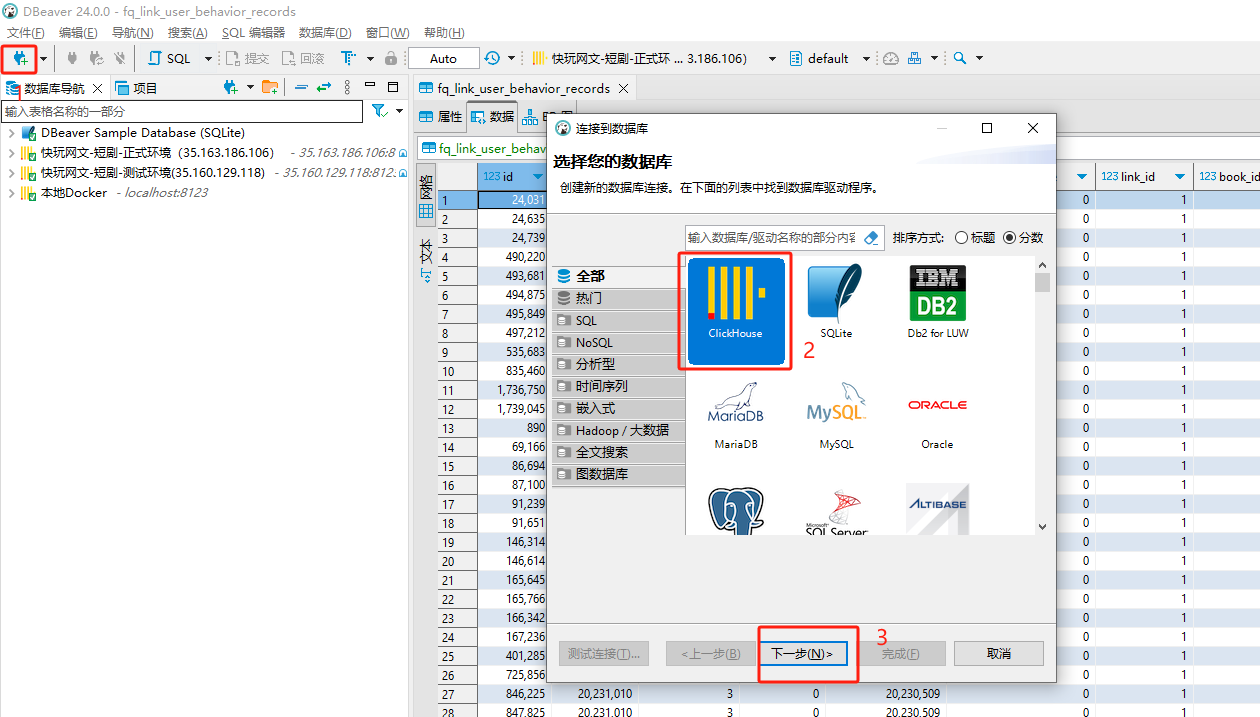Open the 编辑 menu
Screen dimensions: 1260x717
78,33
